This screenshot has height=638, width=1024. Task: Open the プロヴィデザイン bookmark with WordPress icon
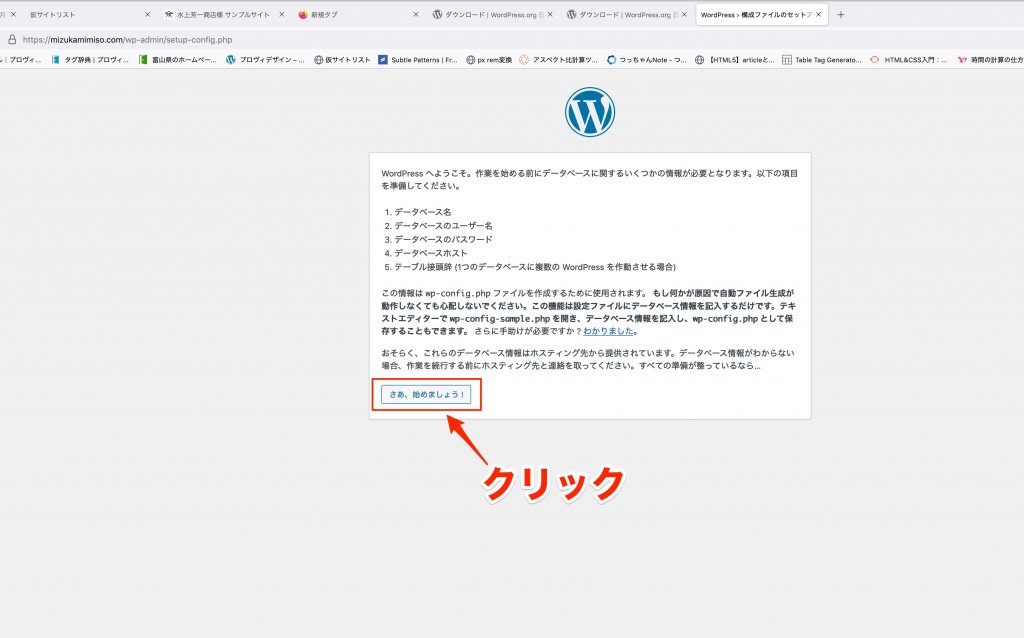(265, 60)
